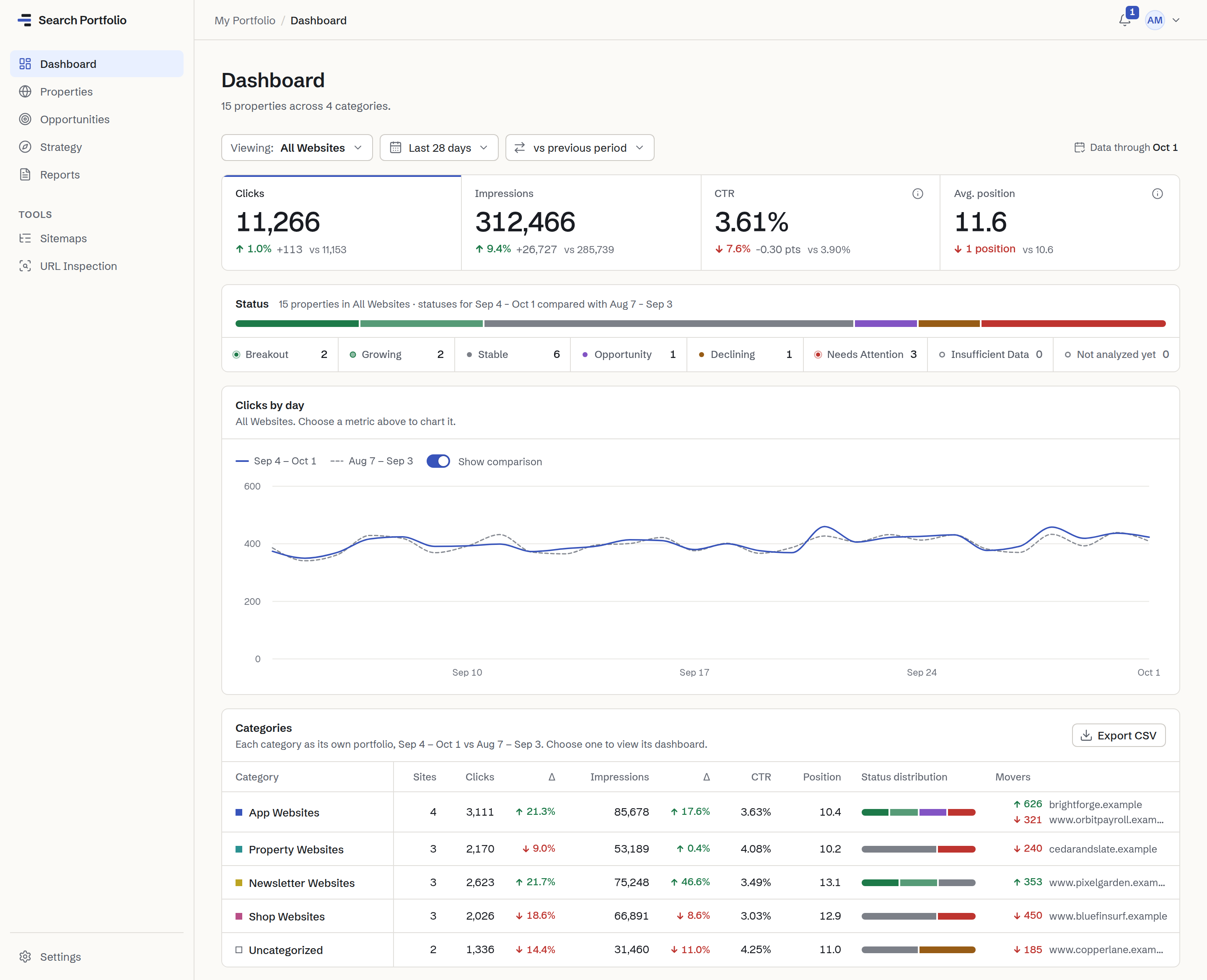Click the Reports document icon
This screenshot has width=1207, height=980.
pyautogui.click(x=25, y=174)
